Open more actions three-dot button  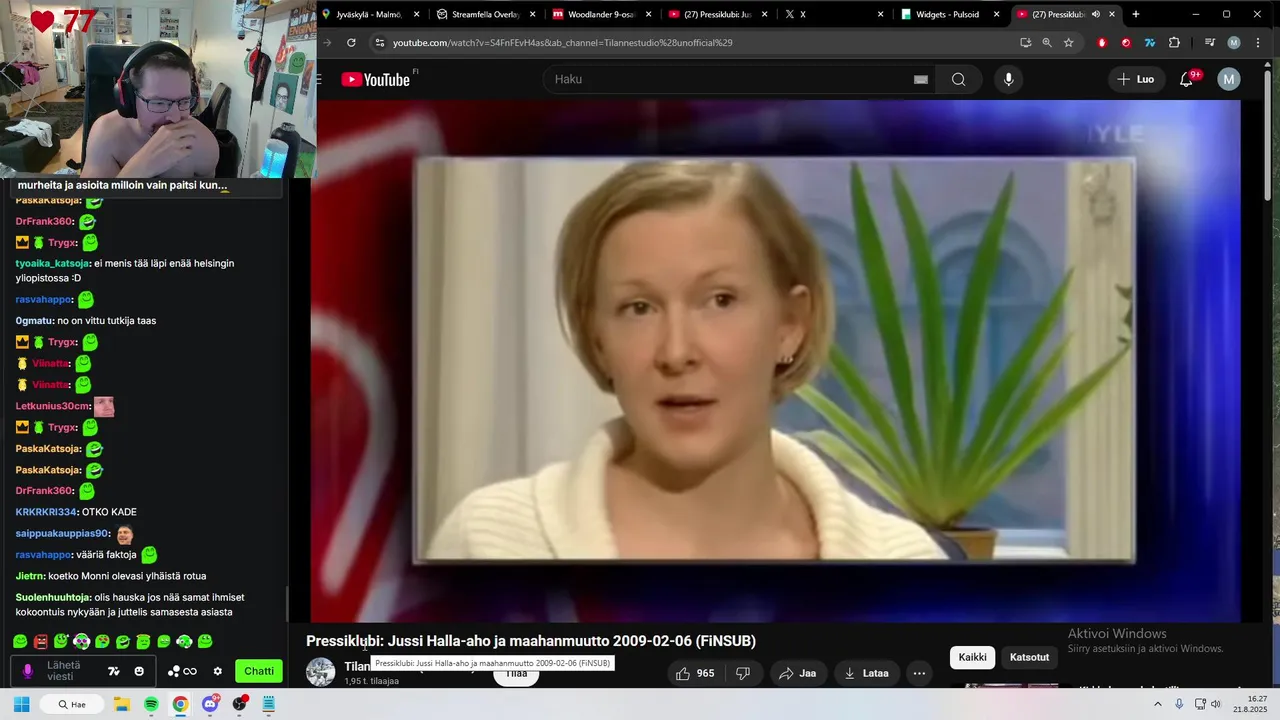(919, 673)
